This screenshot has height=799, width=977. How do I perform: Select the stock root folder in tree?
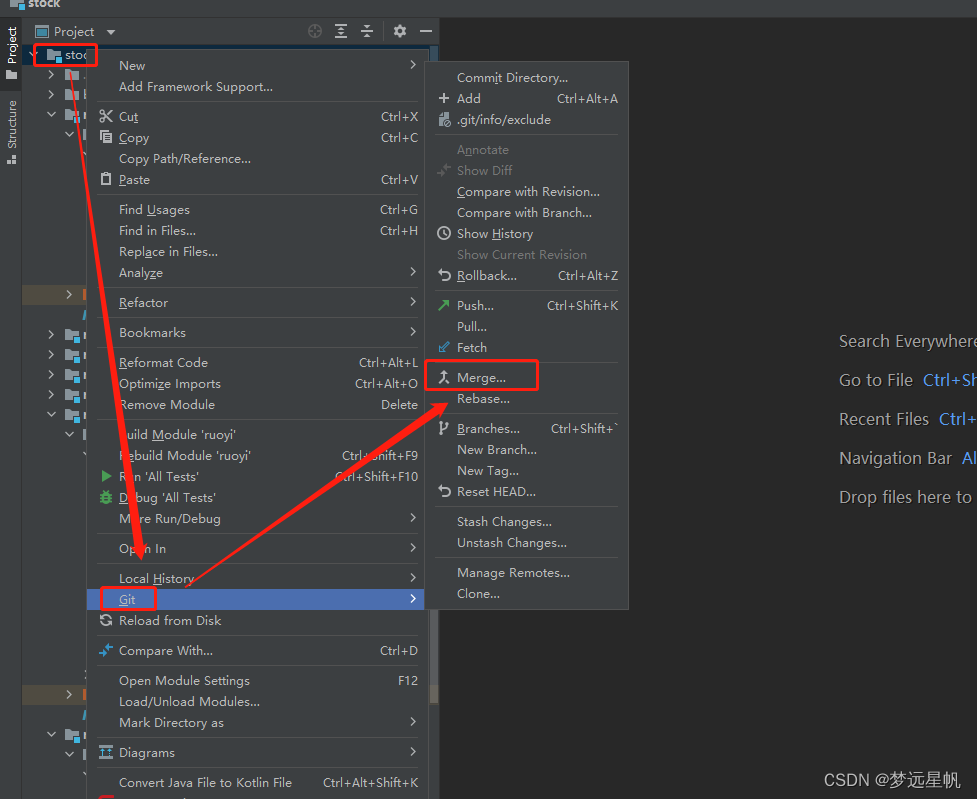(67, 55)
